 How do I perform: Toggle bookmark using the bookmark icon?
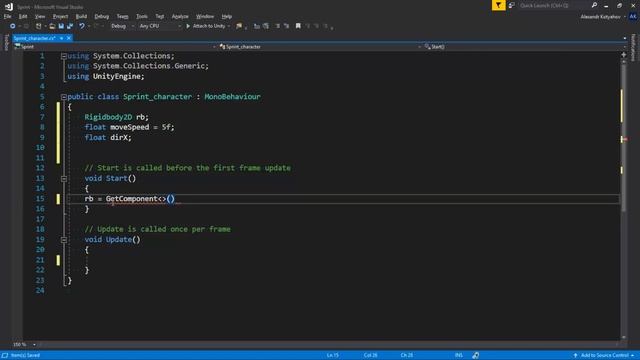pos(298,26)
